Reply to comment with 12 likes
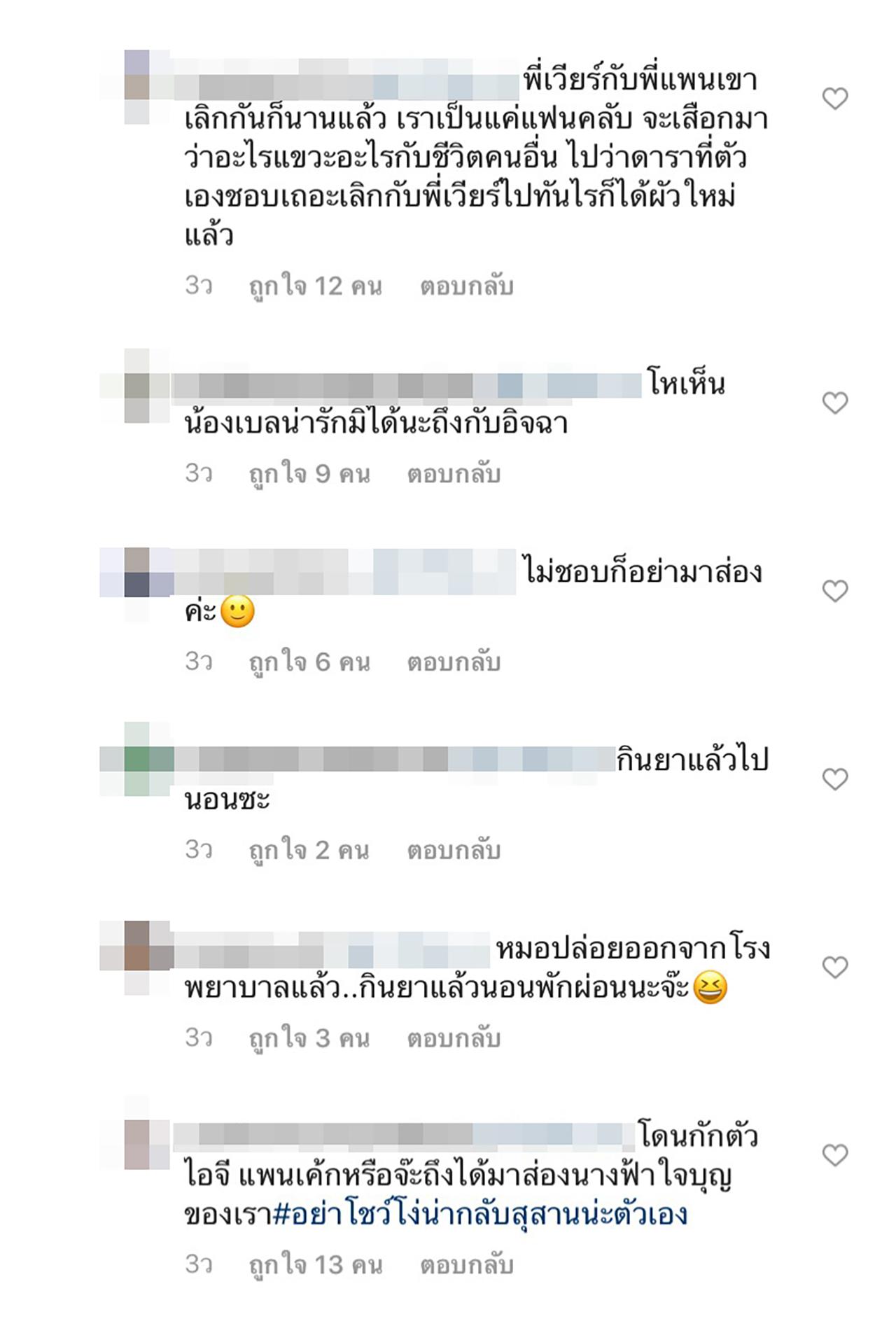Viewport: 896px width, 1319px height. click(467, 286)
